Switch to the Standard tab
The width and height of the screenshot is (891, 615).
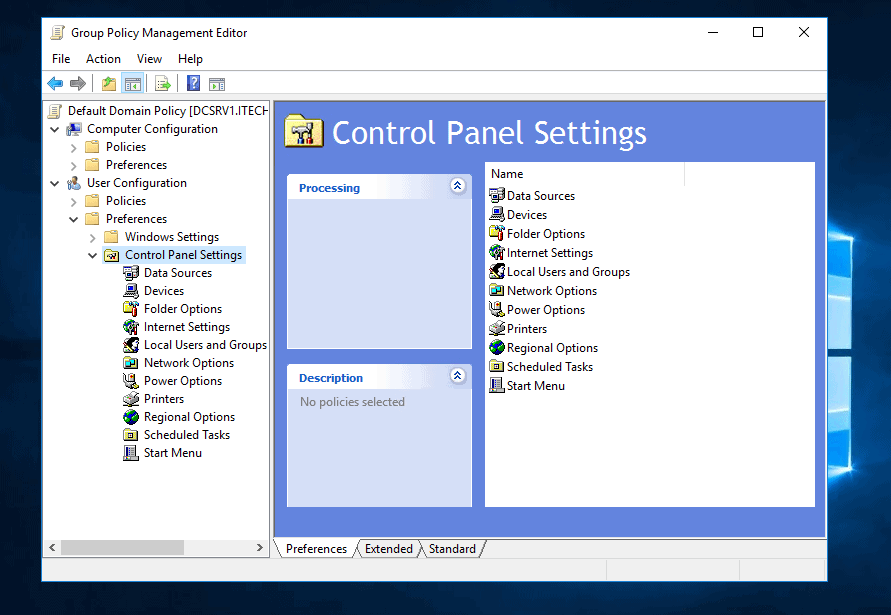tap(452, 549)
